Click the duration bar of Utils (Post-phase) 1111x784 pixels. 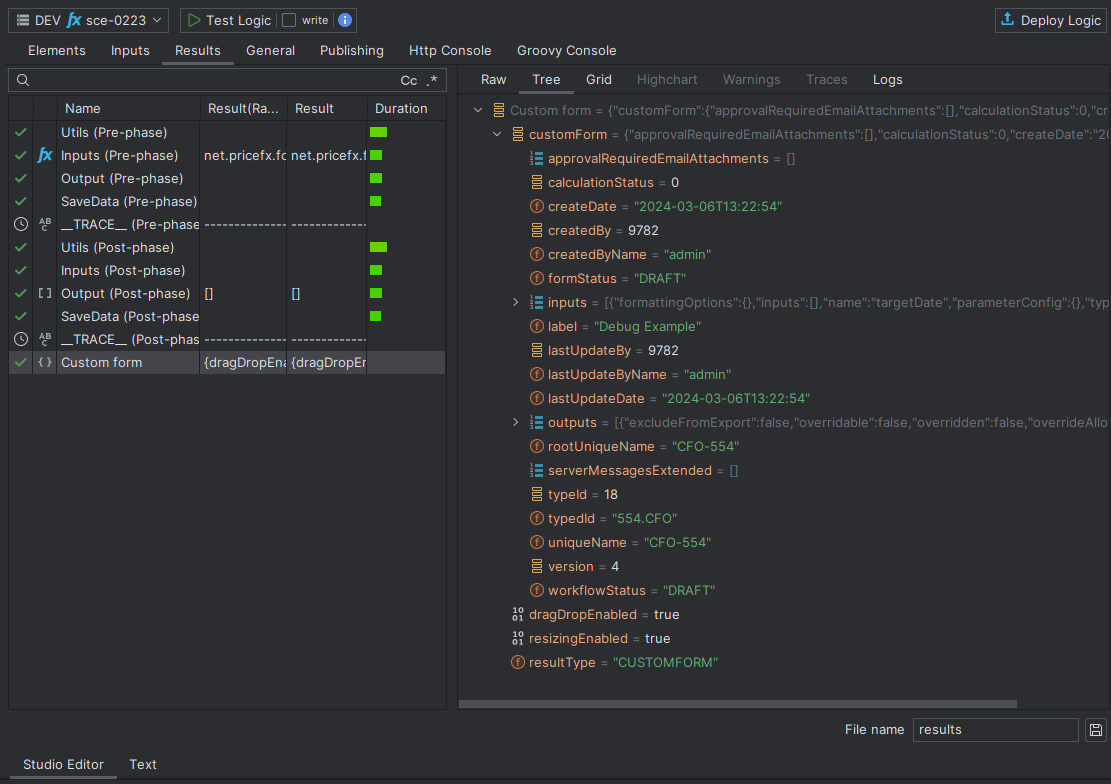point(378,247)
